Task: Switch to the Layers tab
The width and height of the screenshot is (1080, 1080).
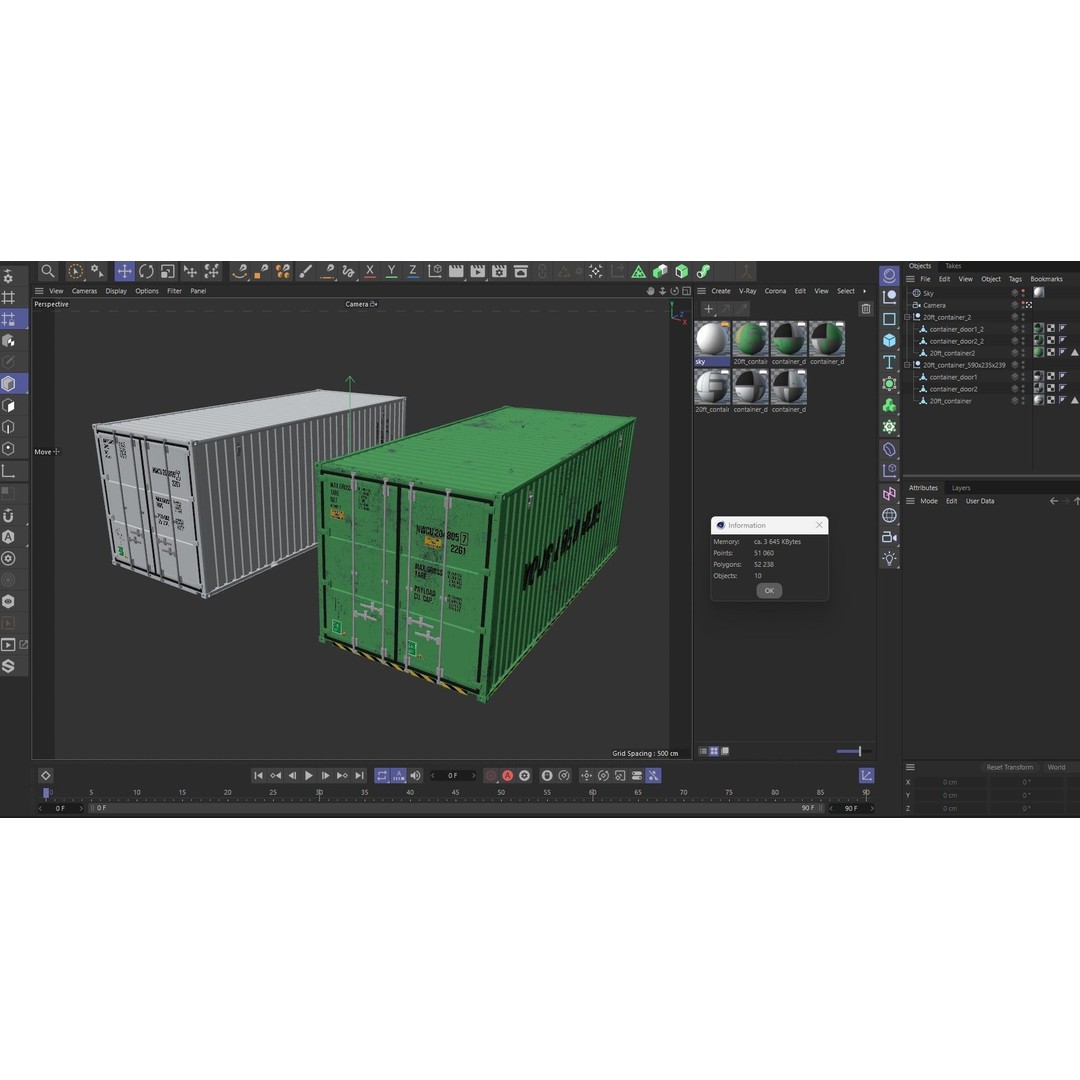Action: tap(961, 488)
